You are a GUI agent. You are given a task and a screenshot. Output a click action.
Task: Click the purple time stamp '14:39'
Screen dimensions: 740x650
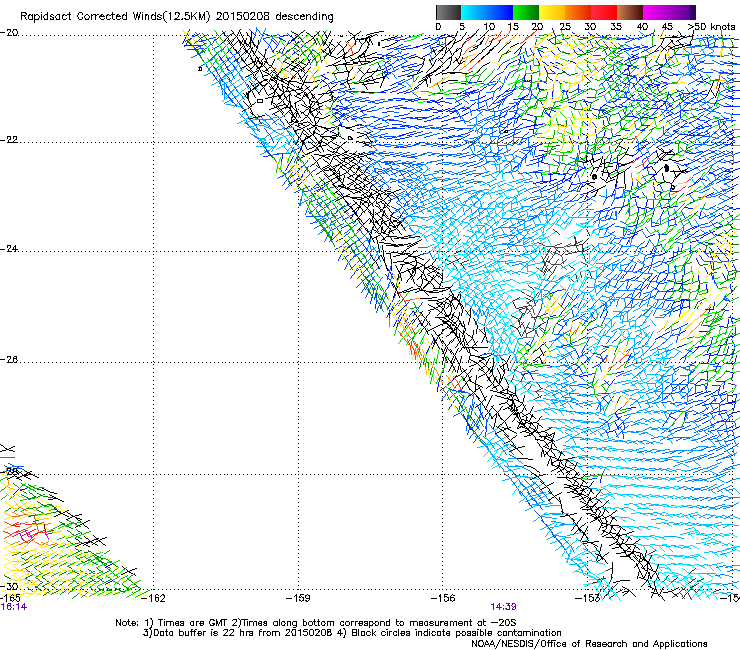point(503,607)
